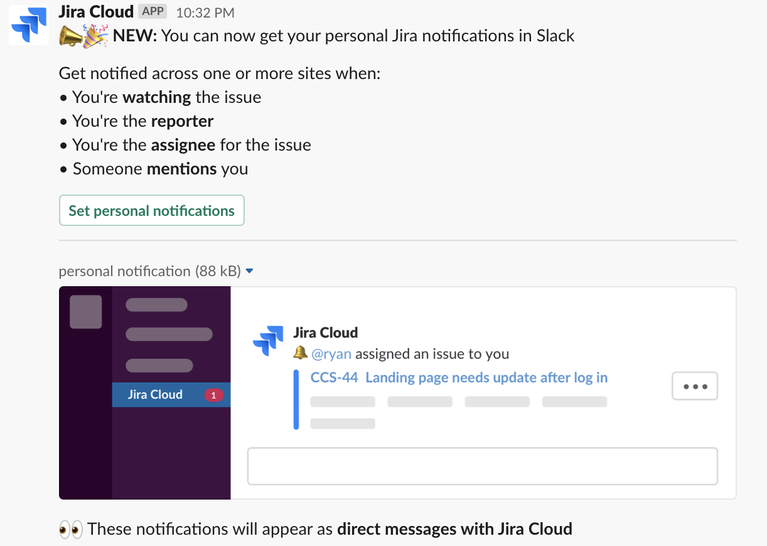The width and height of the screenshot is (767, 546).
Task: Click the personal notification file label
Action: pos(150,271)
